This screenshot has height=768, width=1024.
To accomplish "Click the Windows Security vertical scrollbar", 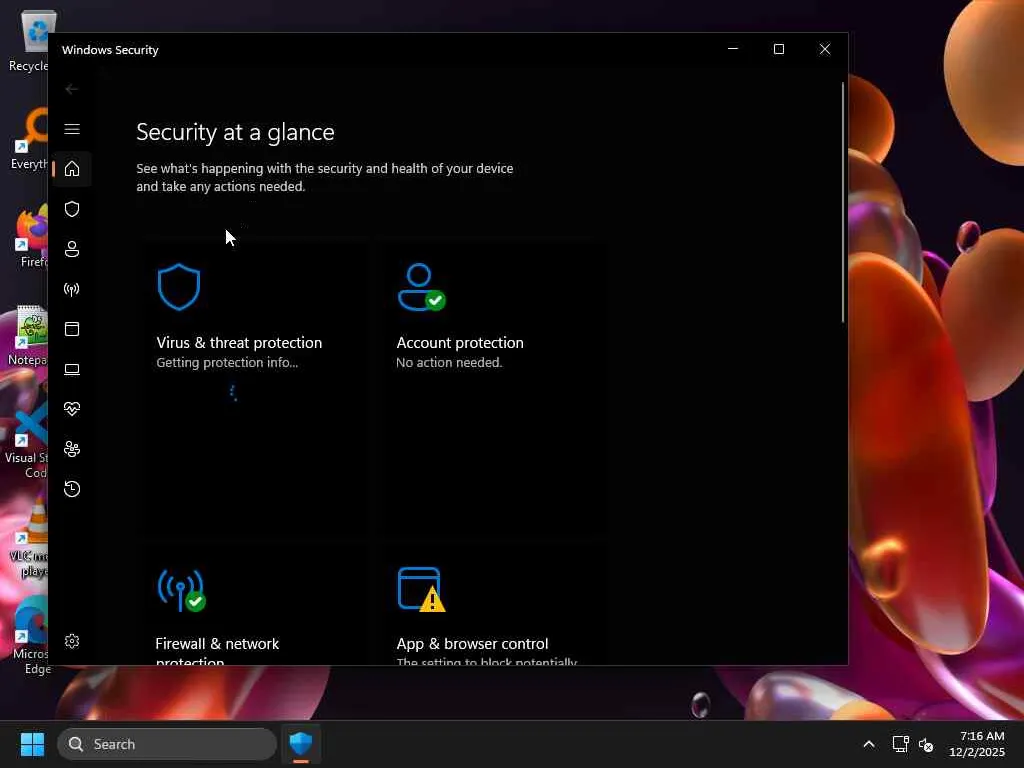I will click(x=842, y=202).
